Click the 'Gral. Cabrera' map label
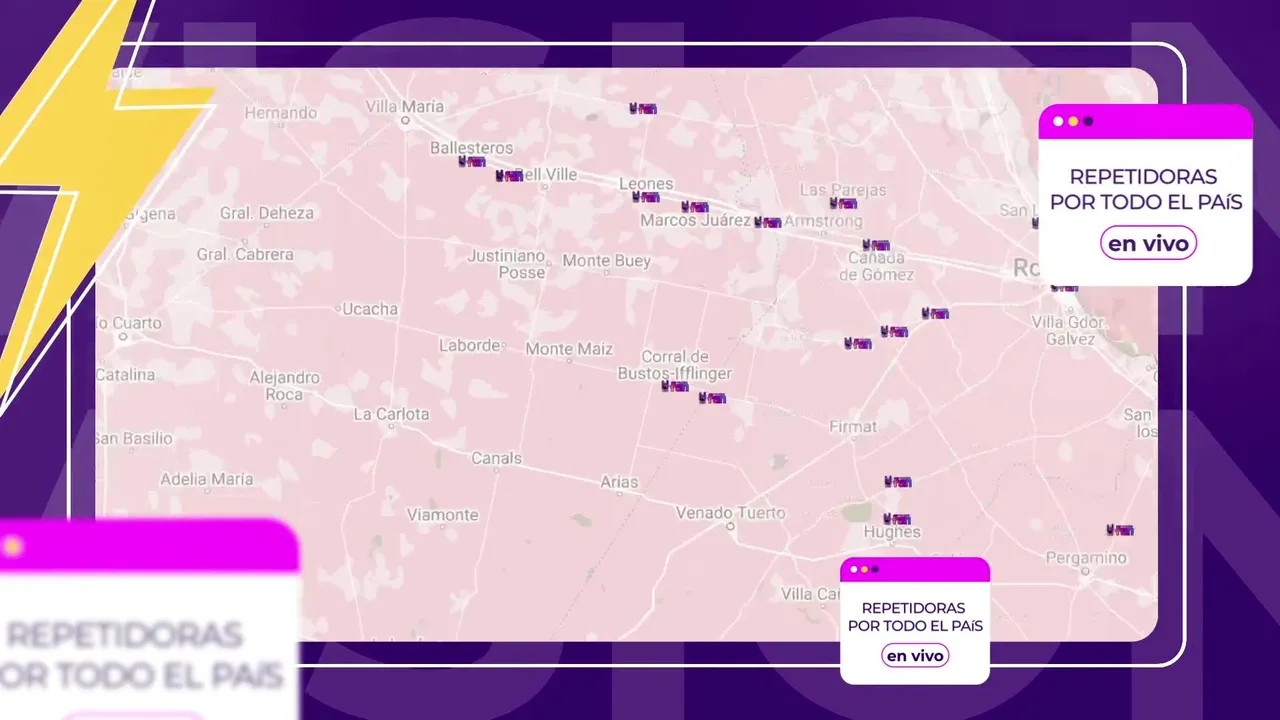The height and width of the screenshot is (720, 1280). point(245,254)
